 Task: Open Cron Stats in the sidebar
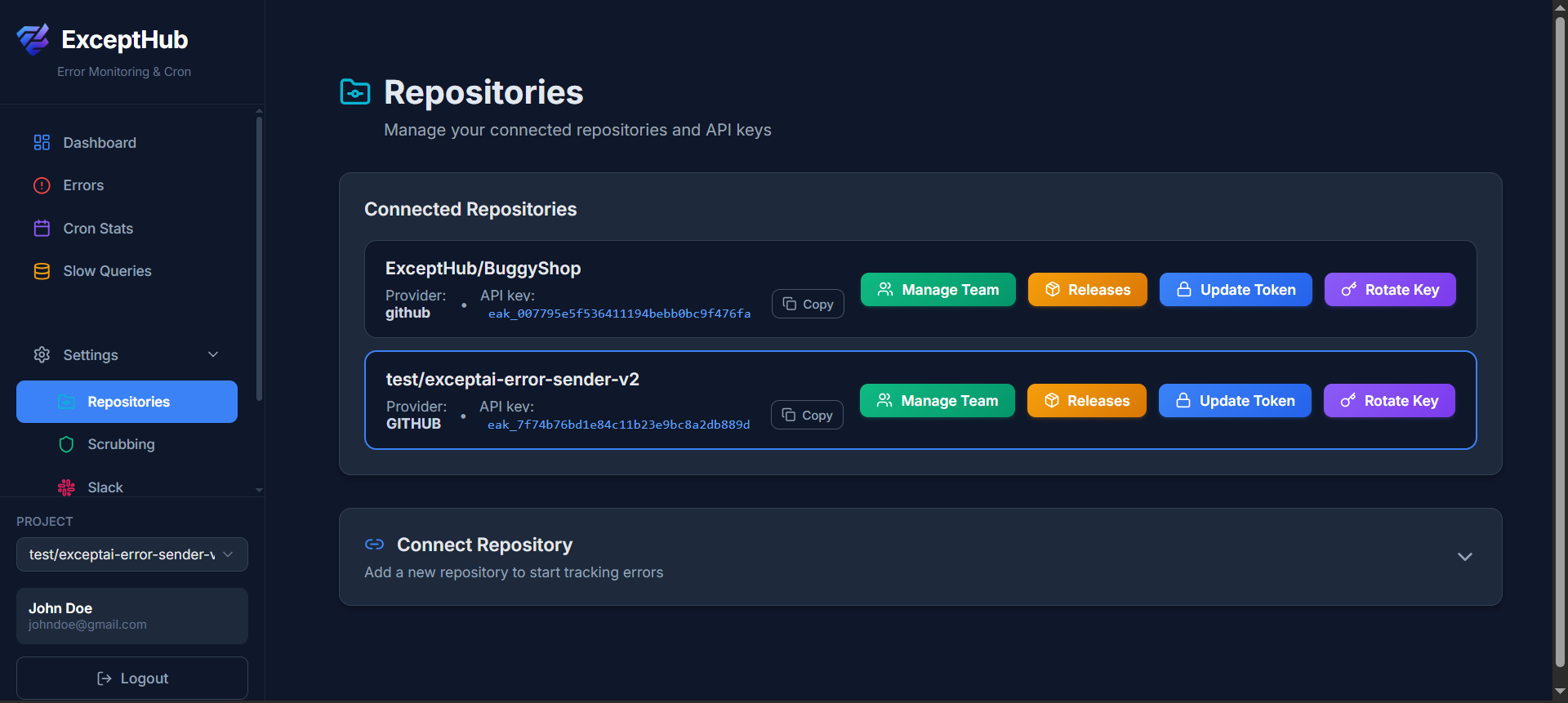point(127,229)
